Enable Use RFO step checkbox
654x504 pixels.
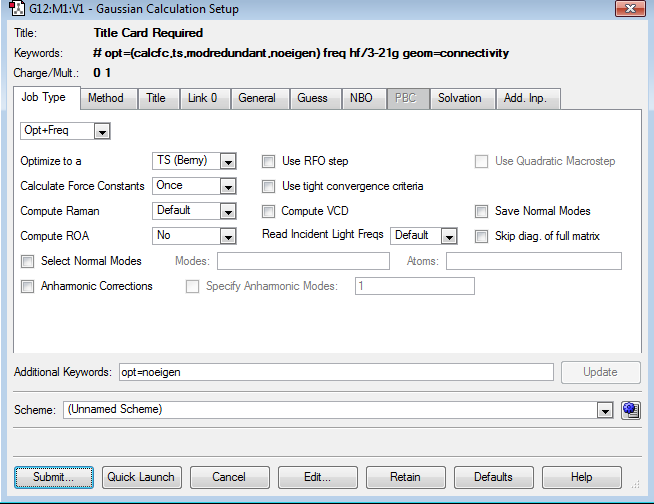(268, 161)
